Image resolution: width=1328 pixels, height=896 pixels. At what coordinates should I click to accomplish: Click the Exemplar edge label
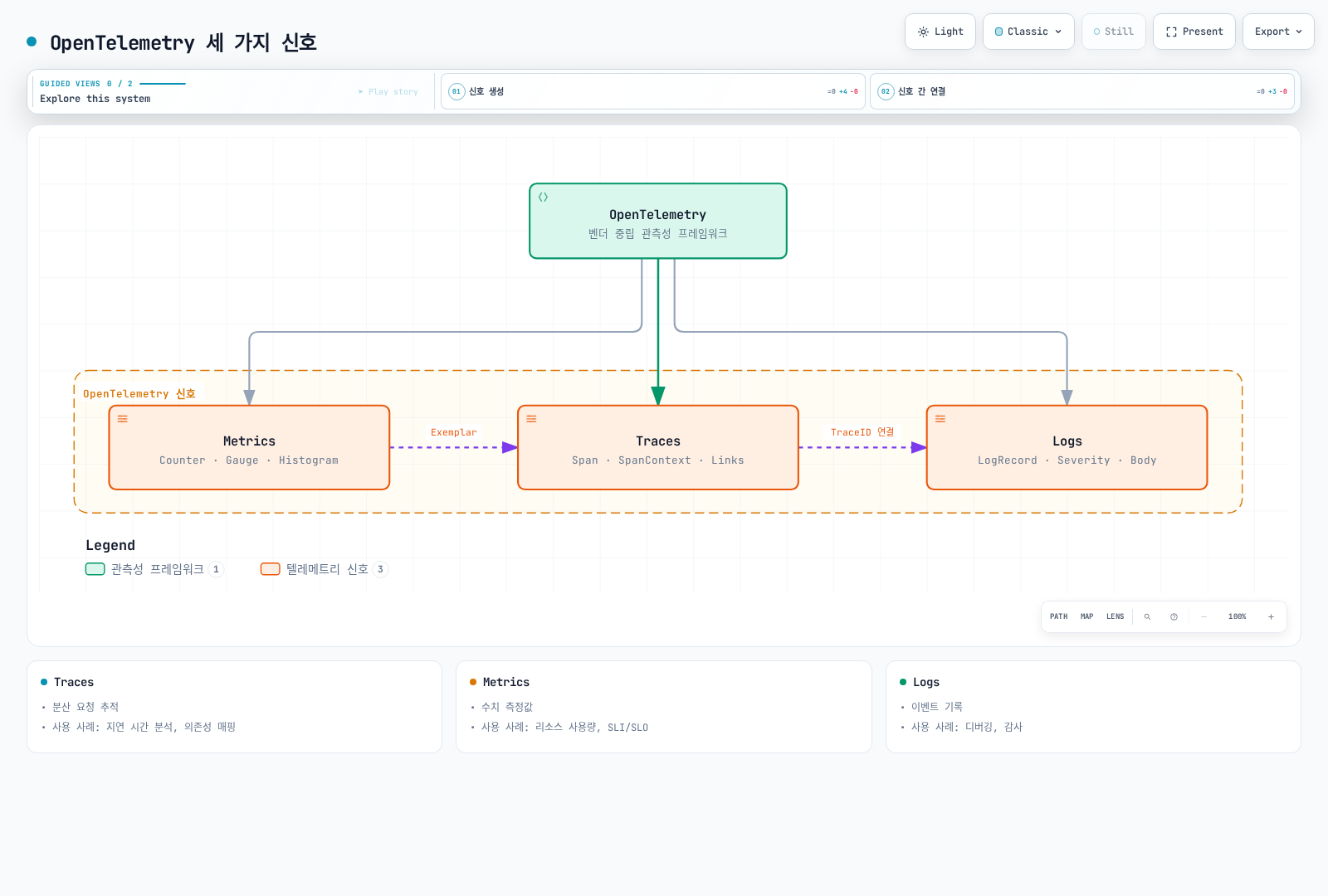[x=454, y=432]
